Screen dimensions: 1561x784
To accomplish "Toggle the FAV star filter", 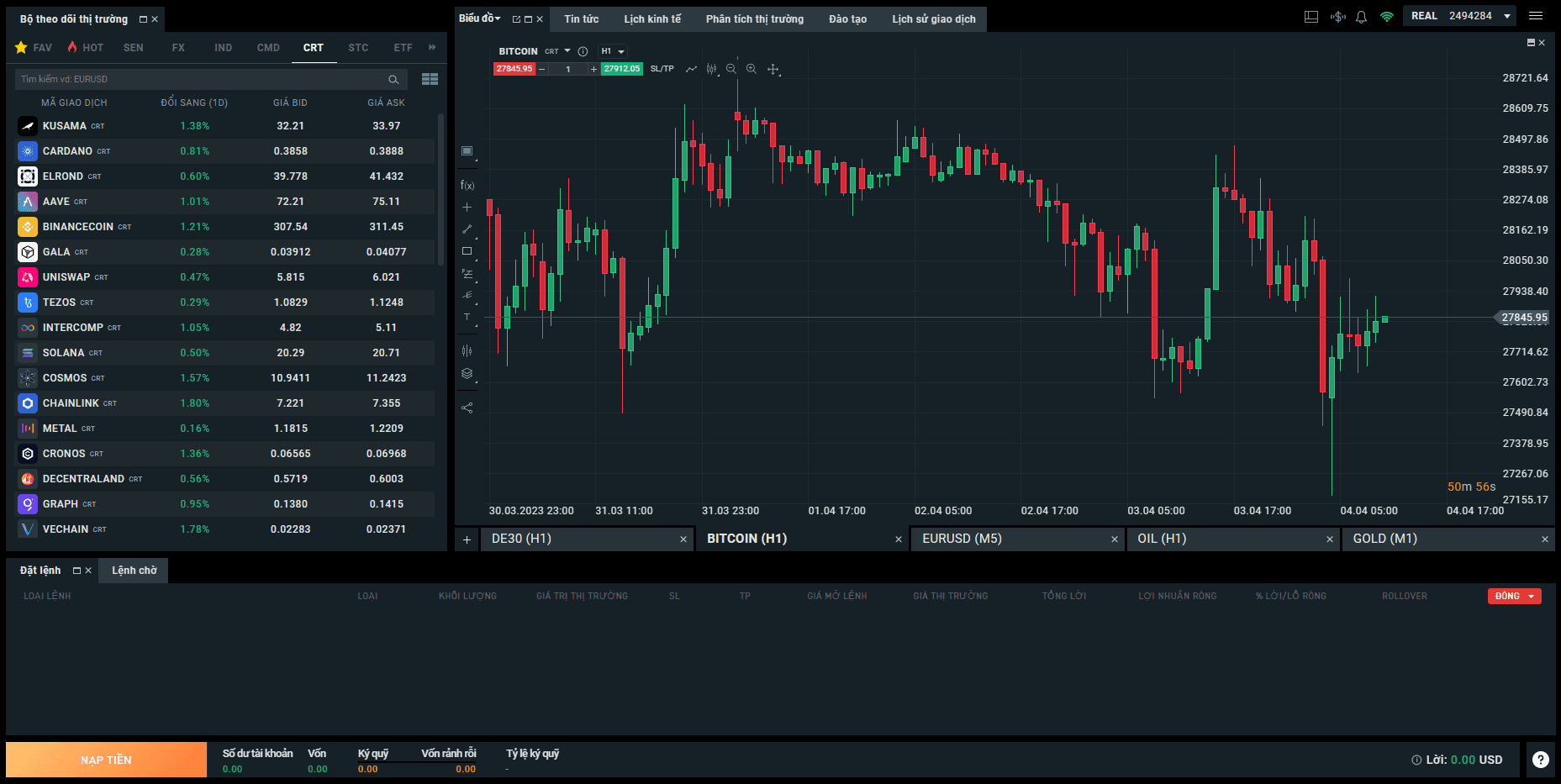I will 34,48.
